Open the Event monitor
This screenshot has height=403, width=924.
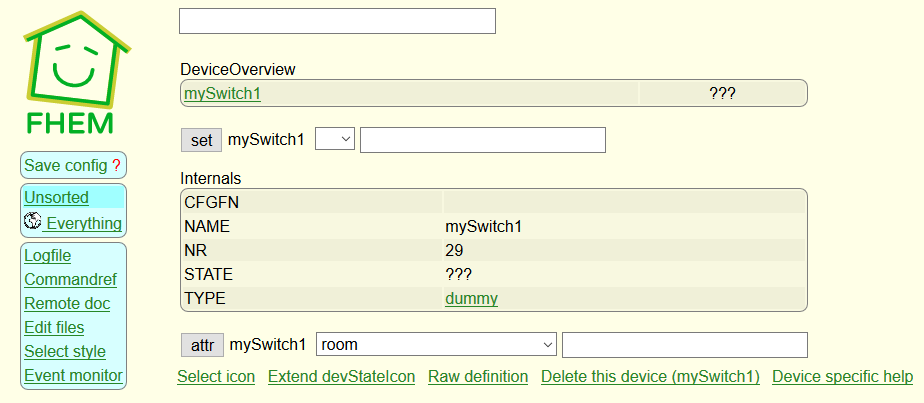click(74, 376)
